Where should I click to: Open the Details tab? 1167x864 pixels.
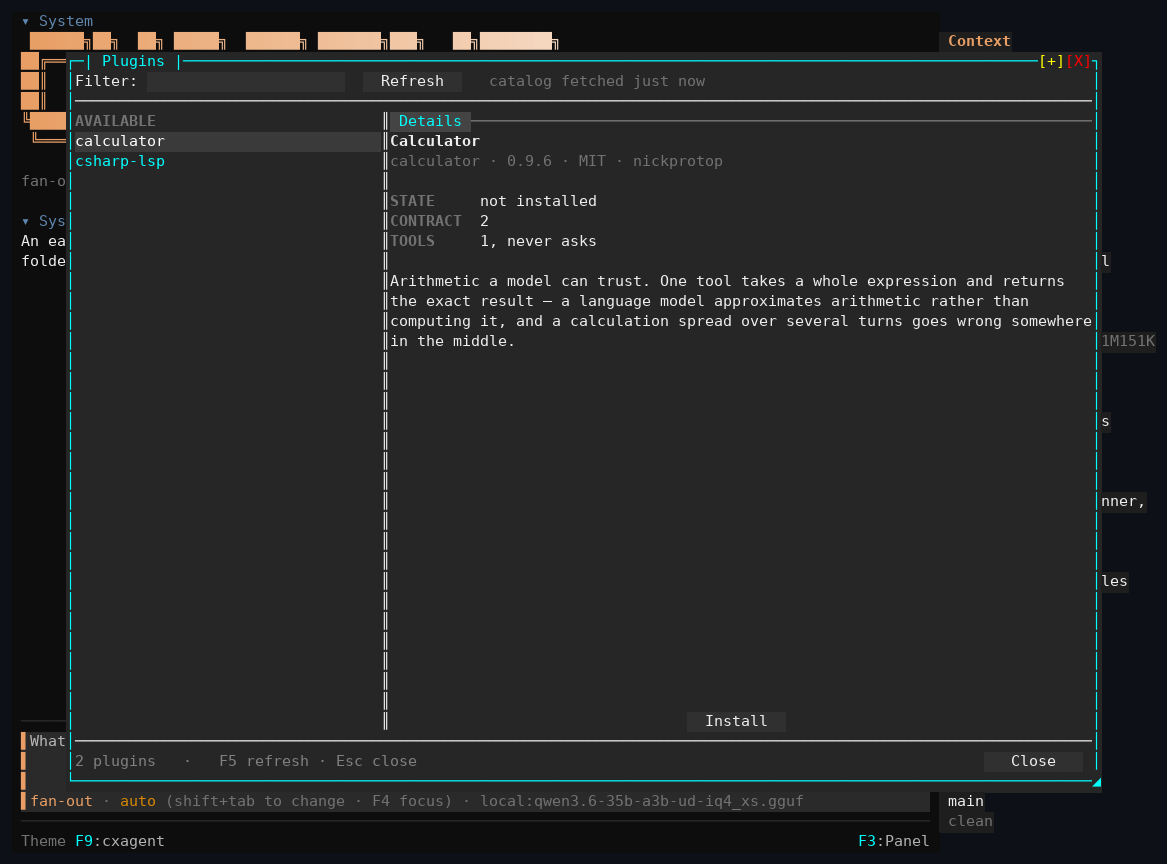click(429, 121)
